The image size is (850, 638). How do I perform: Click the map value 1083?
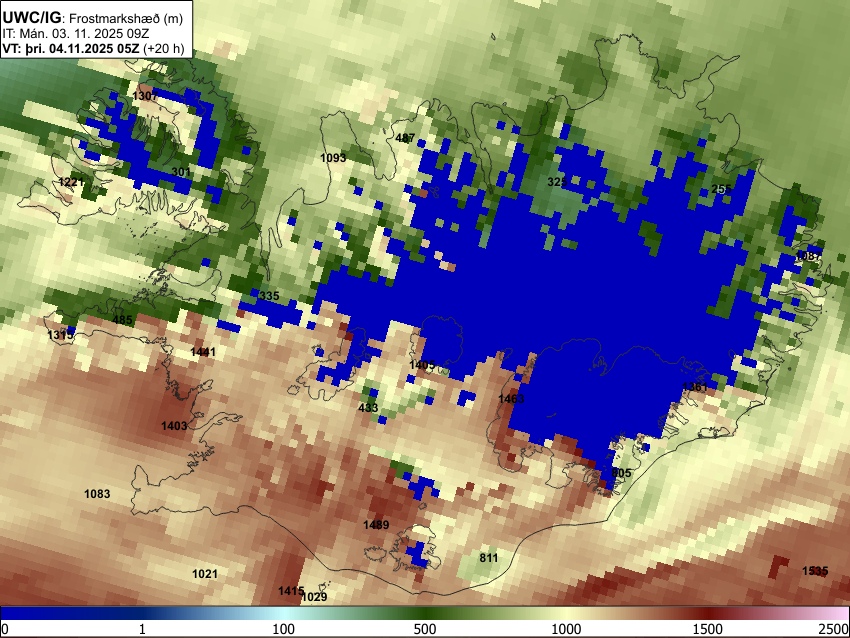coord(97,494)
